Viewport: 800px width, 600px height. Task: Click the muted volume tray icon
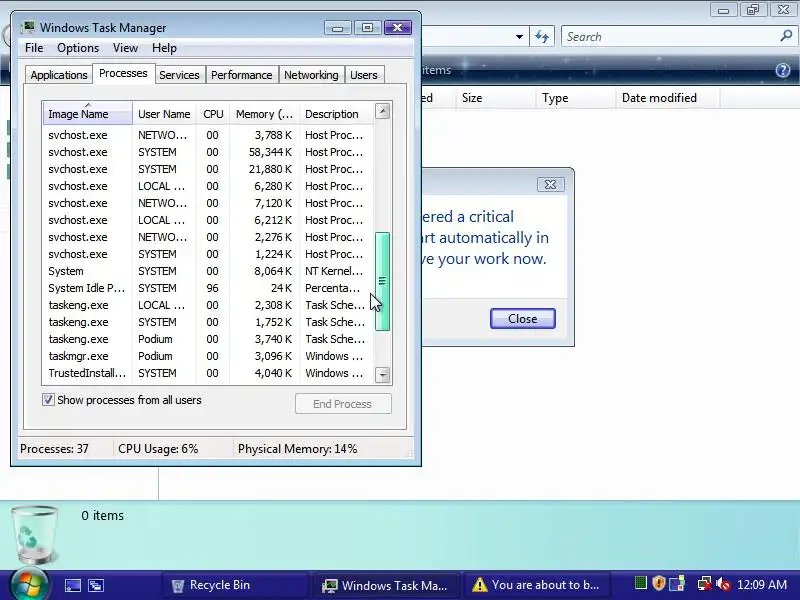coord(723,584)
